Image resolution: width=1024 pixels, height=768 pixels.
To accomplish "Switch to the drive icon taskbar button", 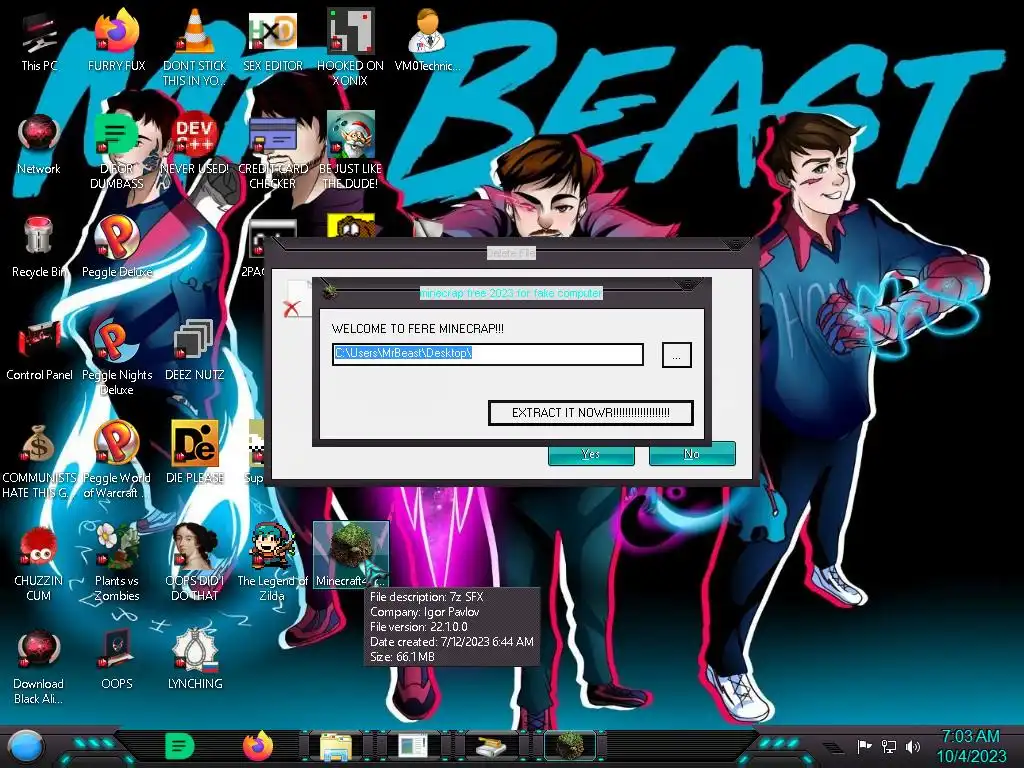I will [x=491, y=746].
